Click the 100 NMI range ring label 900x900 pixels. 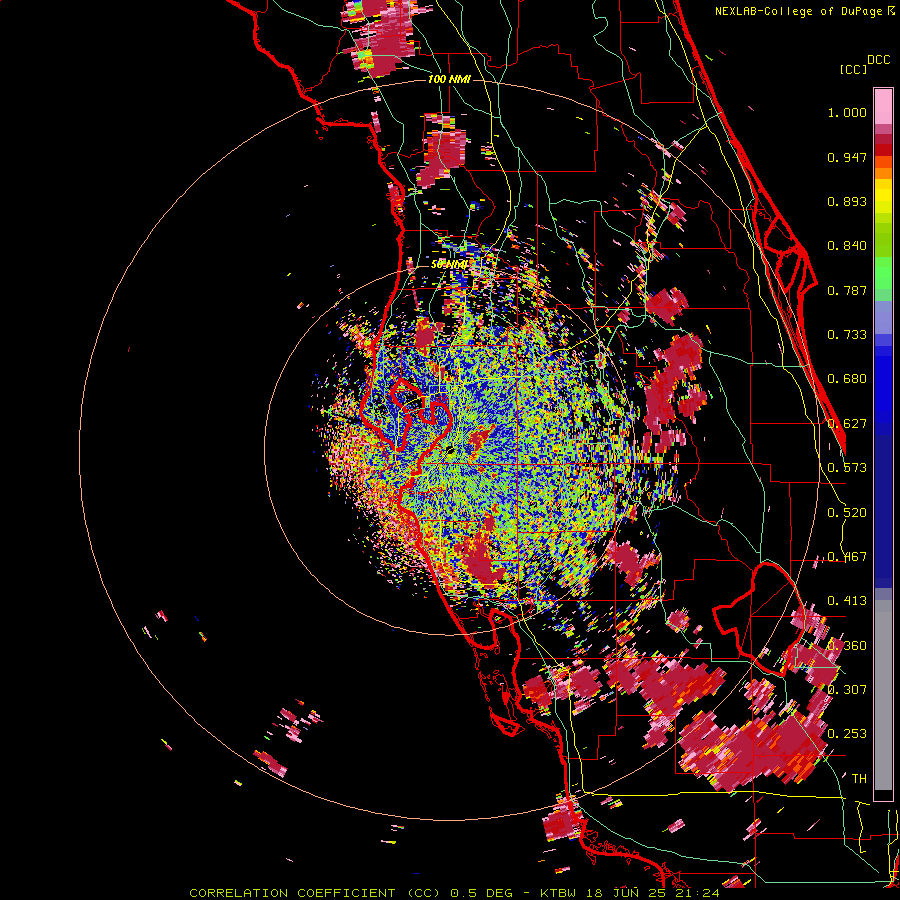(449, 79)
